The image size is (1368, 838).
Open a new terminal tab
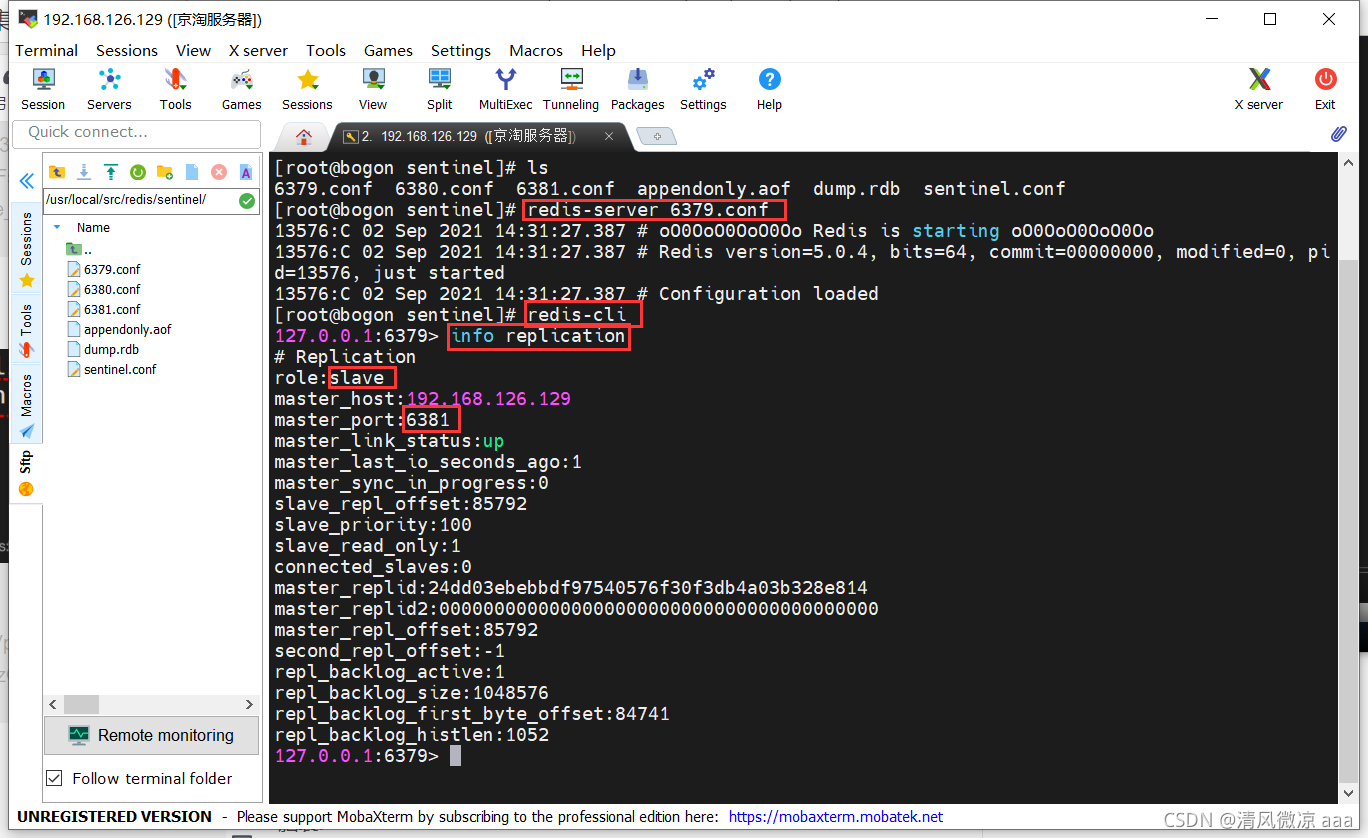[x=657, y=136]
